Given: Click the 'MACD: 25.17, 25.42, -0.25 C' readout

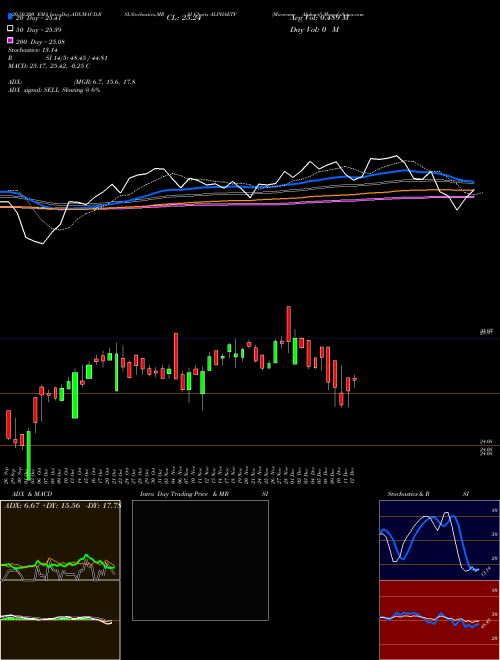Looking at the screenshot, I should point(49,66).
